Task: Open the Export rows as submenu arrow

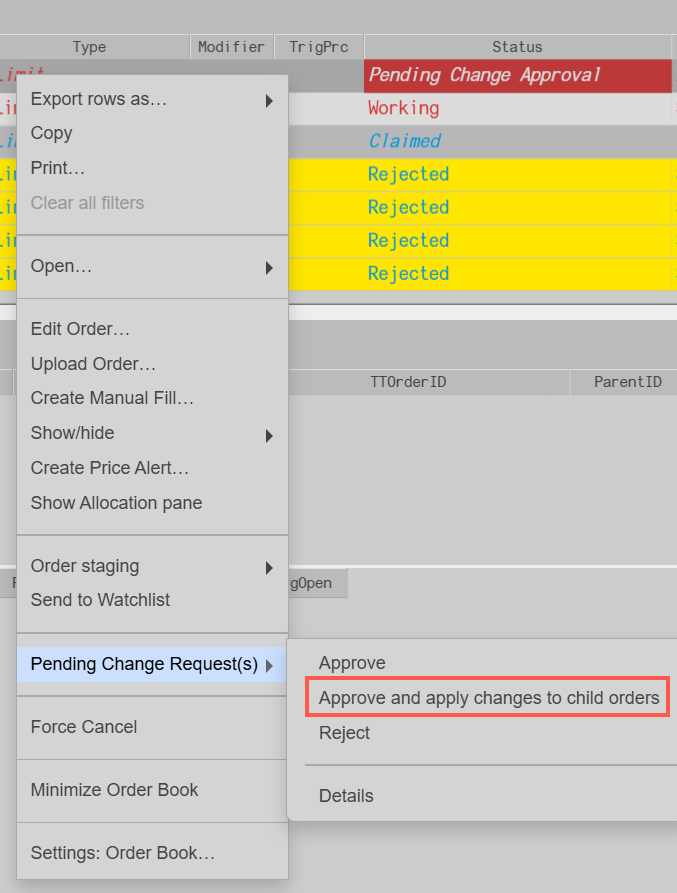Action: 269,100
